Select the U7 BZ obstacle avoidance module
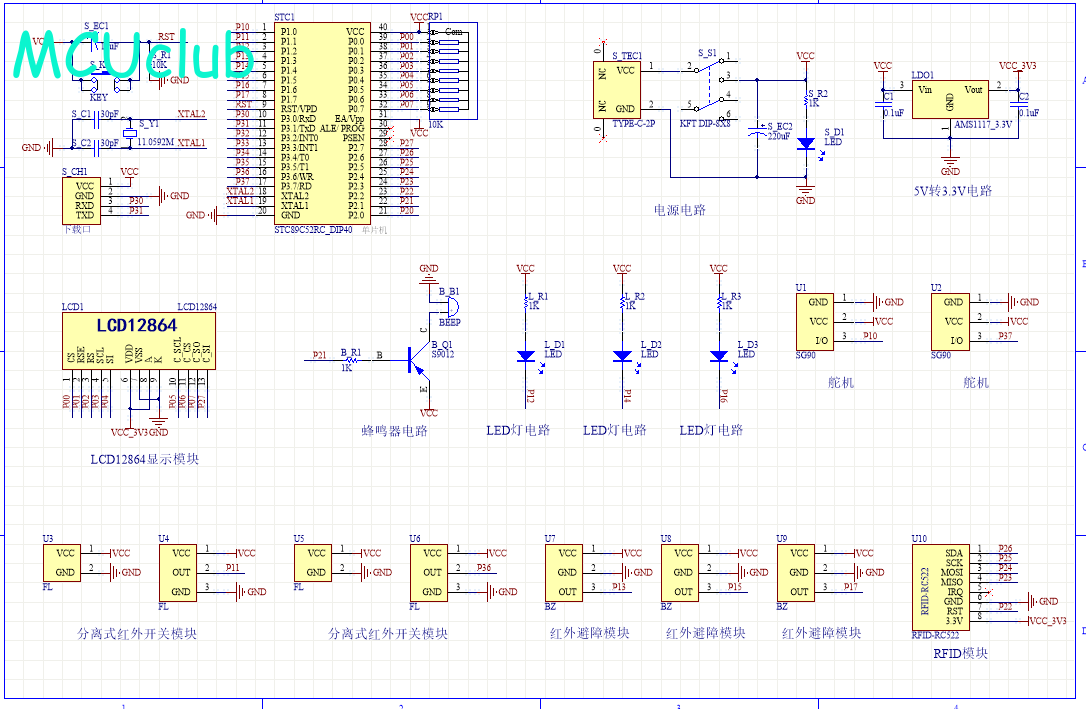Viewport: 1086px width, 709px height. (x=567, y=572)
